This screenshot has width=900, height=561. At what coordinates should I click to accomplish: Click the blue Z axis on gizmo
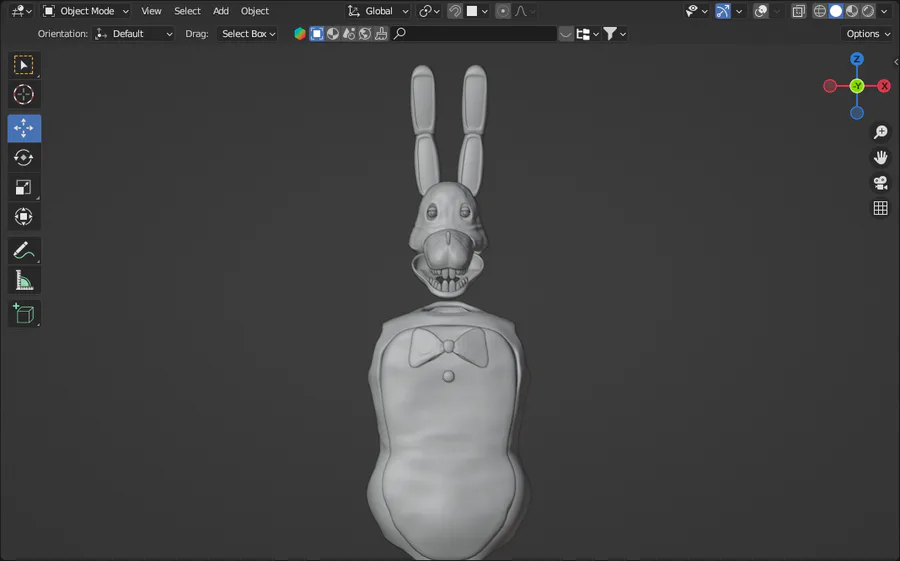point(857,59)
